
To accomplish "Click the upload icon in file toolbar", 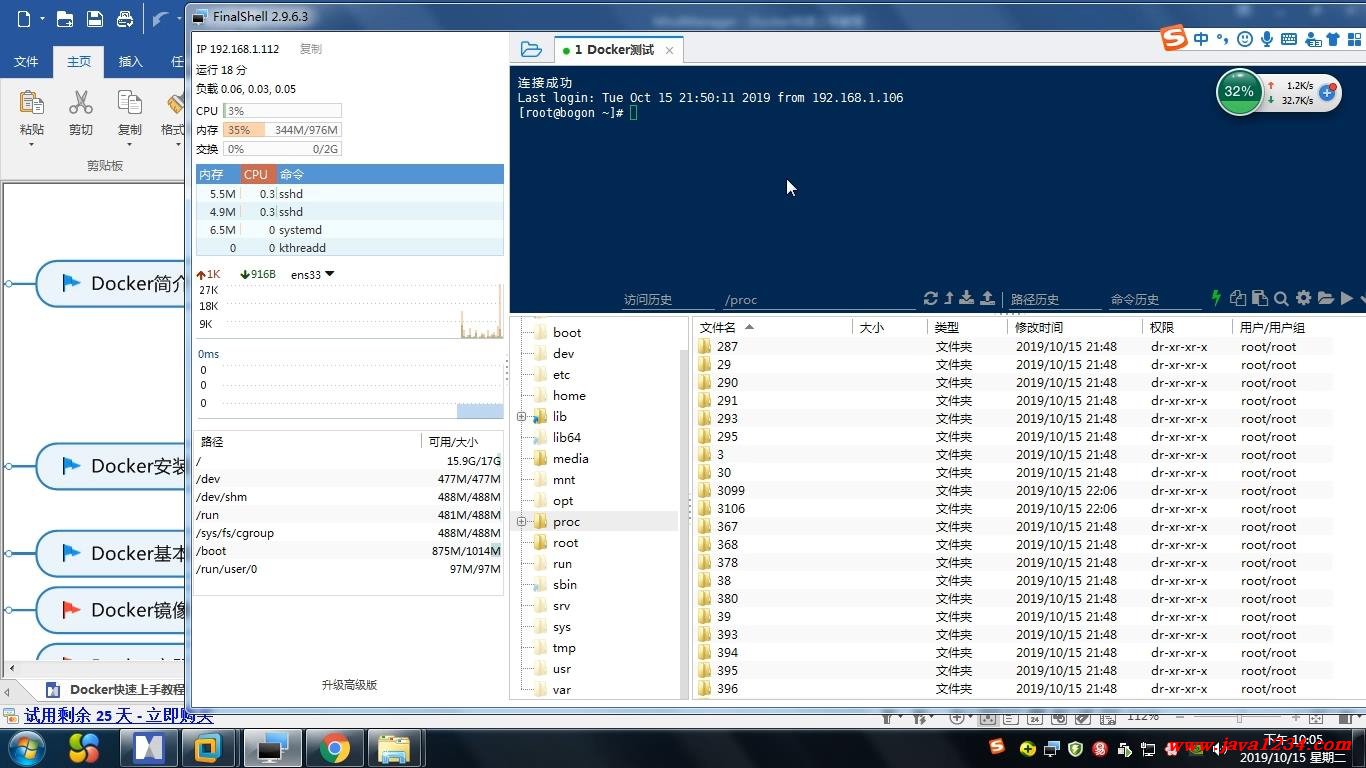I will 987,298.
